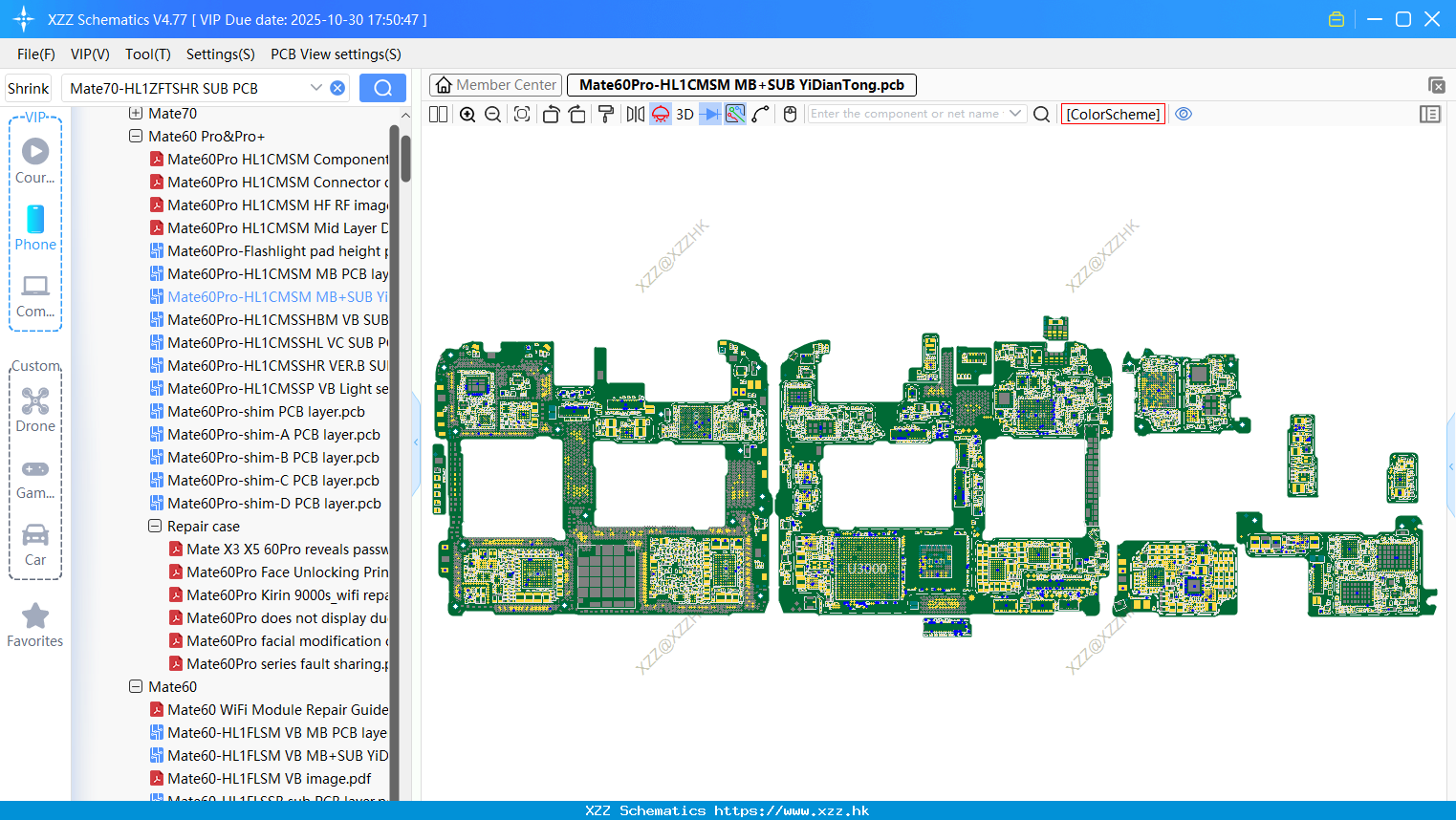Open the VIP(V) menu

[x=90, y=54]
